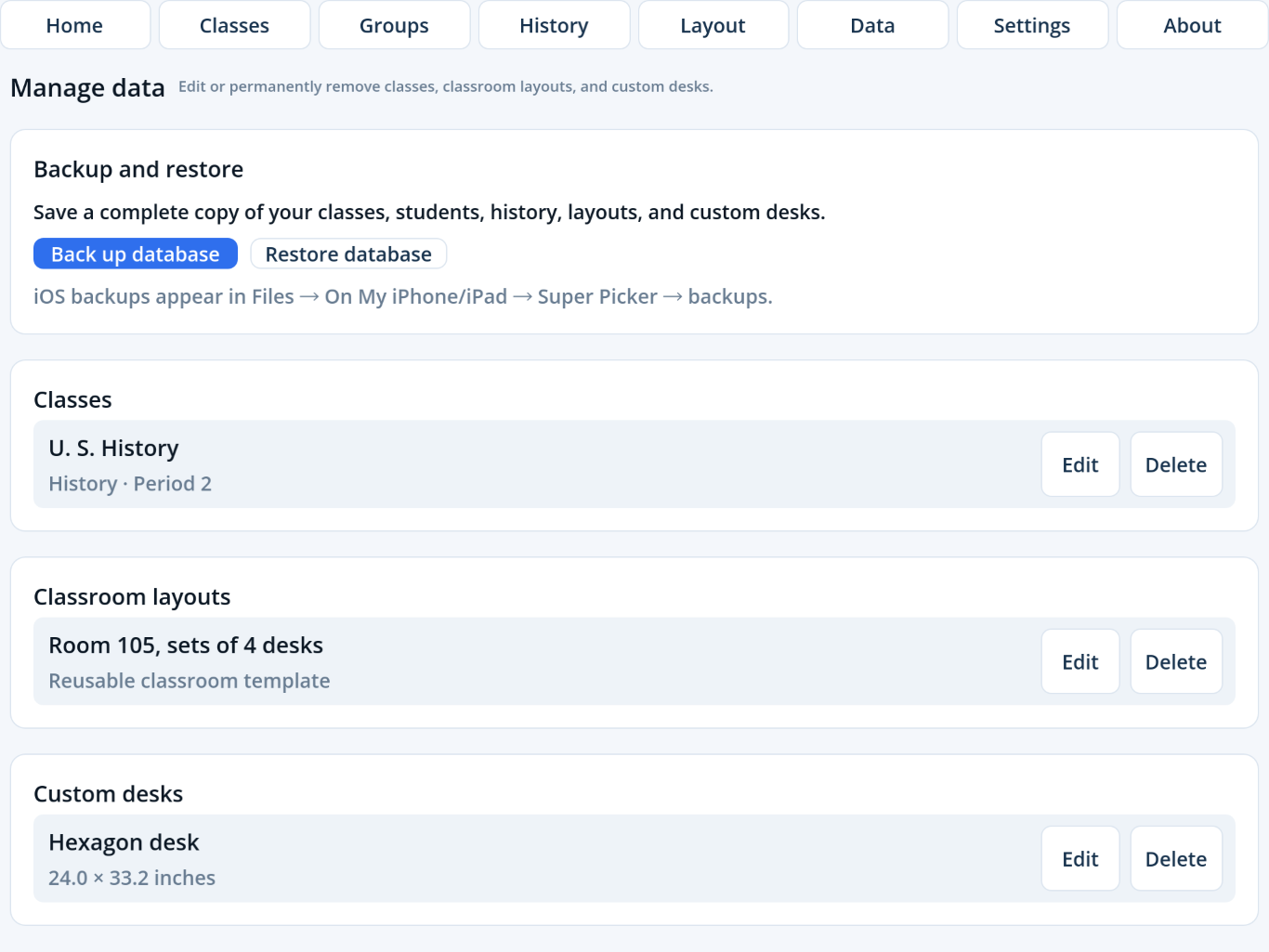The image size is (1269, 952).
Task: Select the Data tab
Action: point(873,25)
